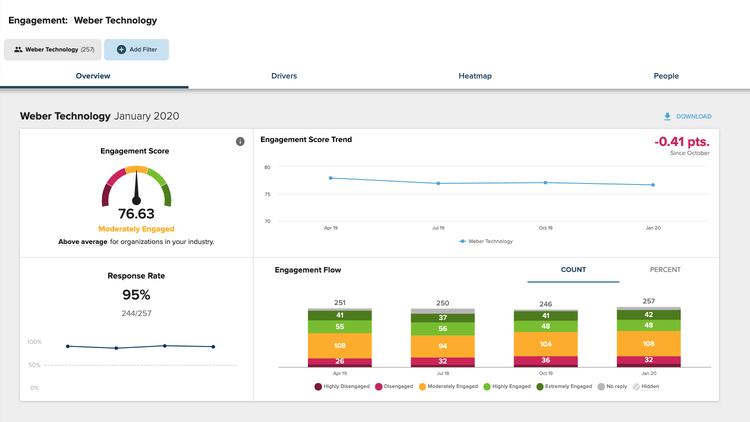Screen dimensions: 750x422
Task: Click the orange 108 segment in Apr 19 bar
Action: pos(340,345)
